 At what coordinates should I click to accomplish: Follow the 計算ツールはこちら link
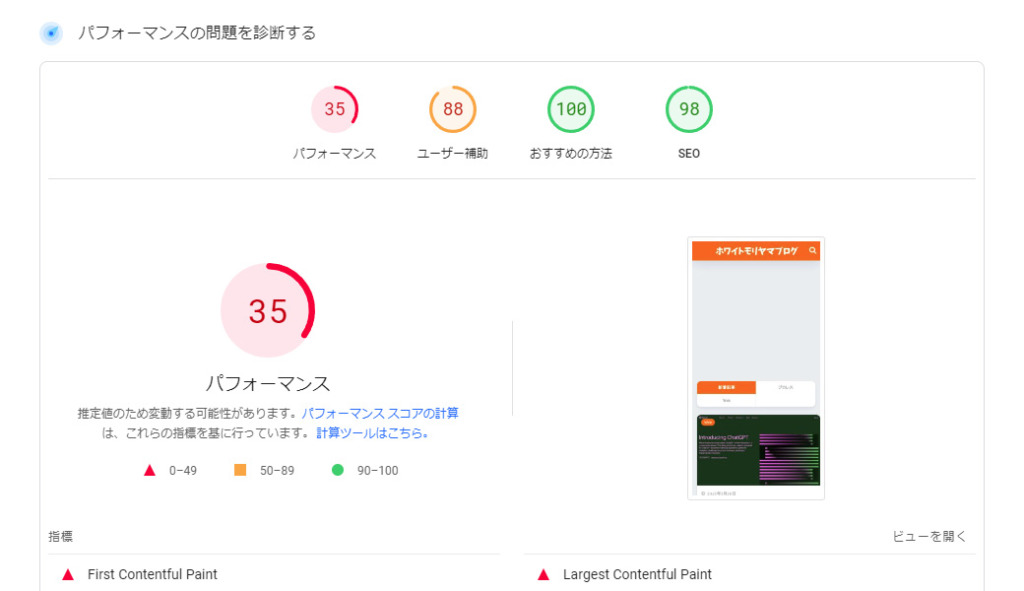pyautogui.click(x=373, y=433)
